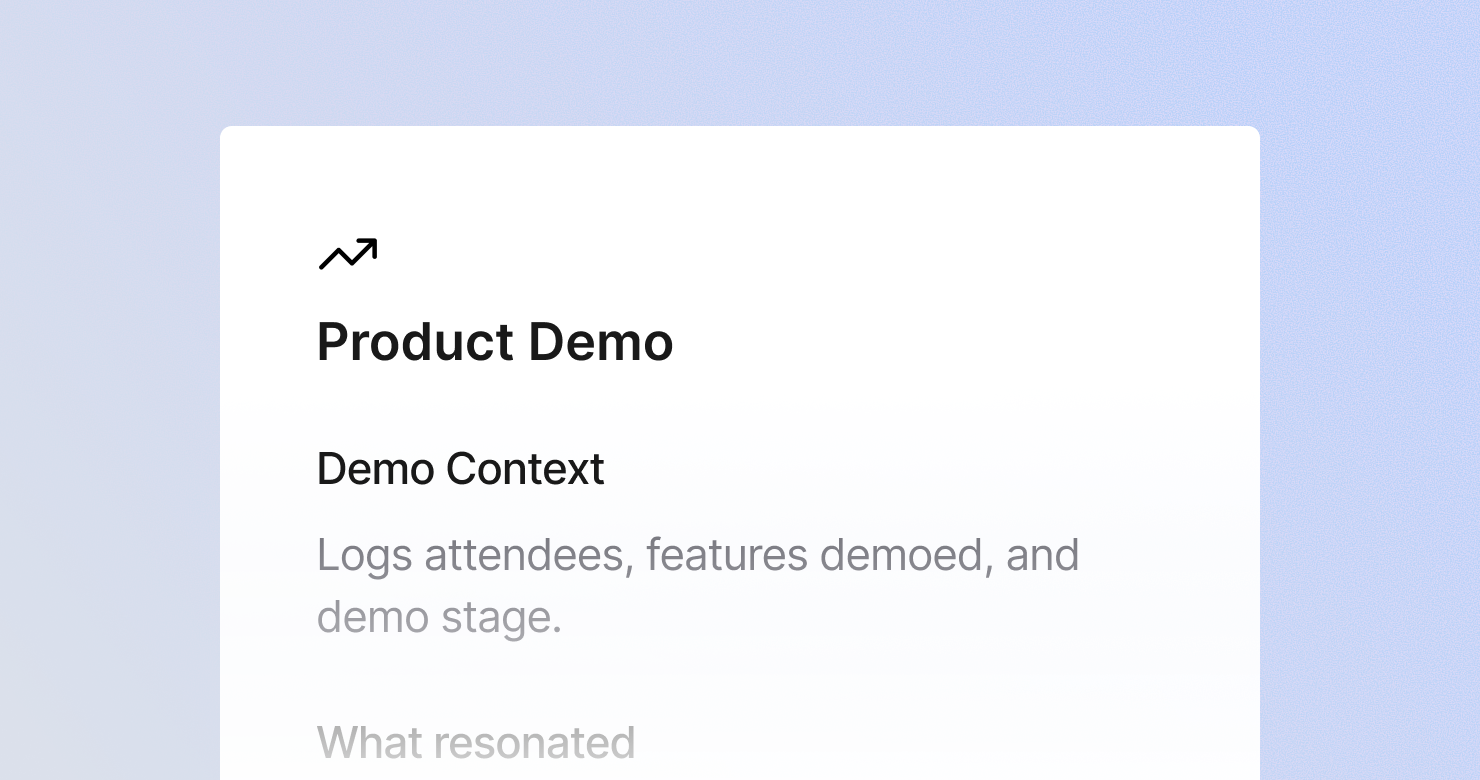Select the Product Demo title
Viewport: 1480px width, 780px height.
[x=495, y=343]
